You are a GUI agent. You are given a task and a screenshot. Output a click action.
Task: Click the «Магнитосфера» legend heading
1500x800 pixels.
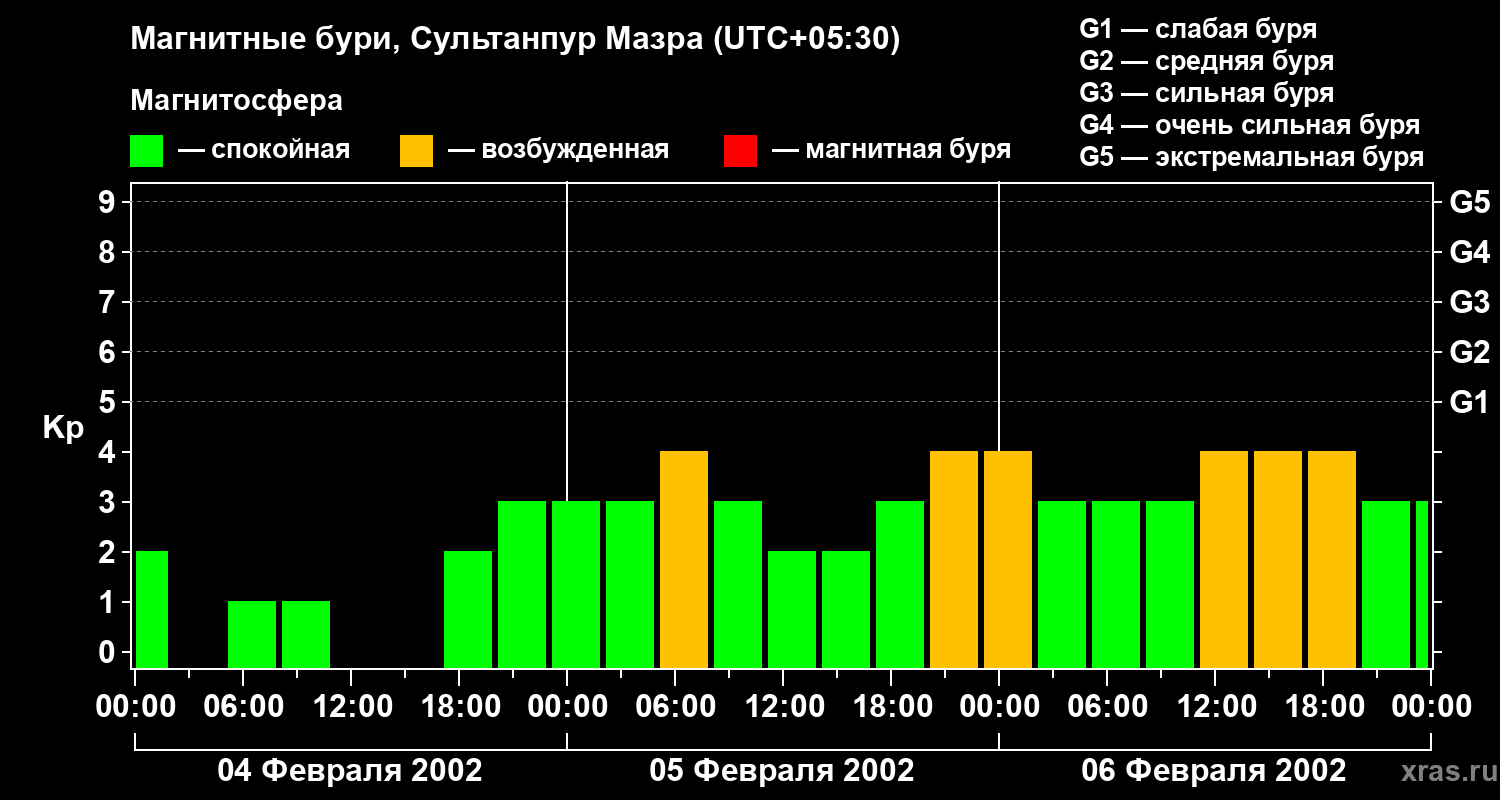[x=236, y=101]
